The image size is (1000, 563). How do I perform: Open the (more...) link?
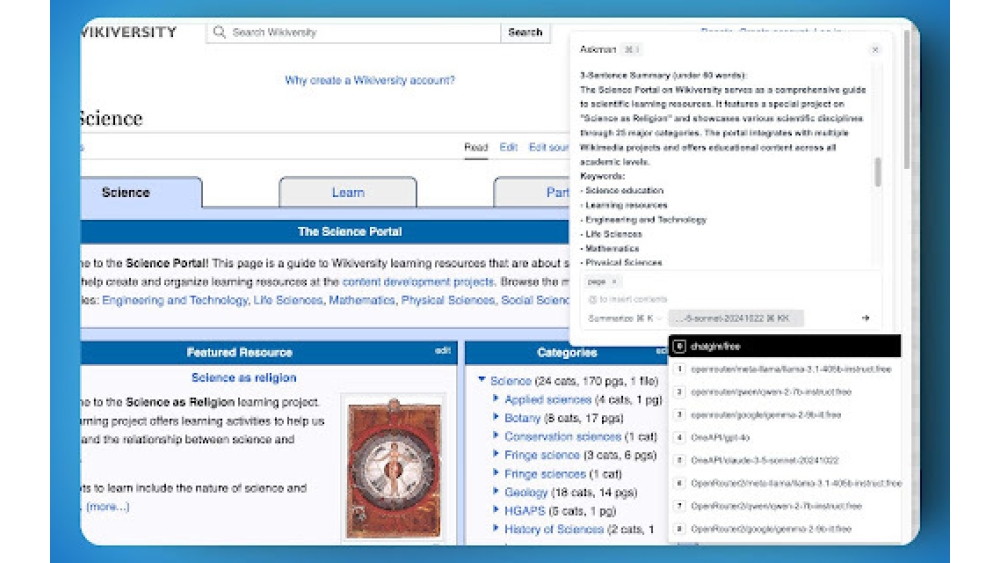(108, 507)
